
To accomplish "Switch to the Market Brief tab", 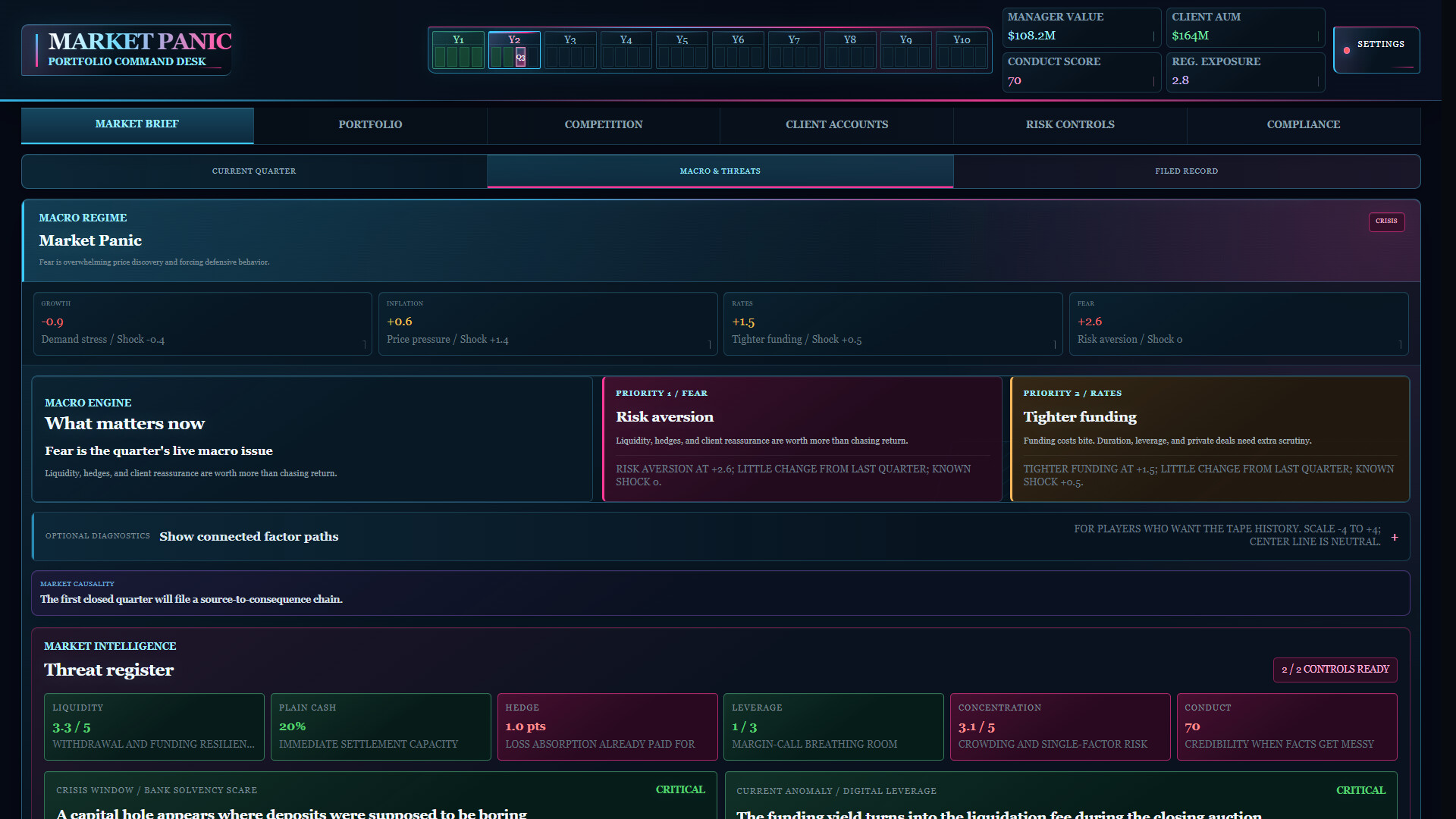I will (137, 125).
